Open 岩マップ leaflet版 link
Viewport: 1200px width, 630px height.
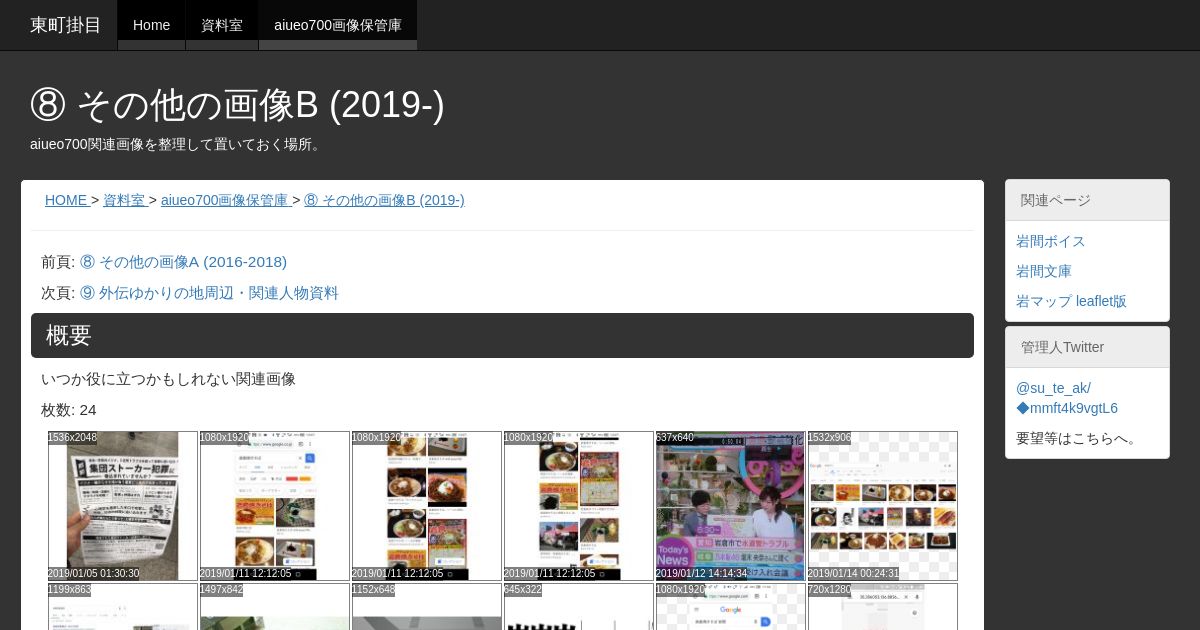(x=1071, y=301)
